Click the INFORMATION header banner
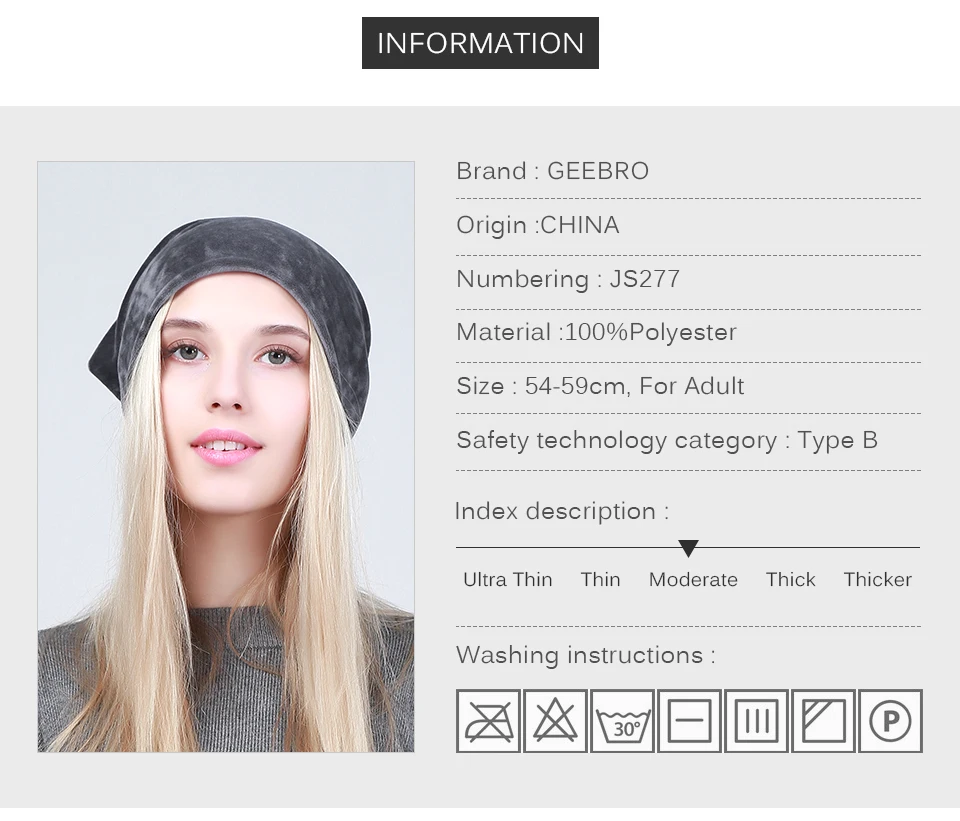The image size is (960, 821). coord(480,43)
